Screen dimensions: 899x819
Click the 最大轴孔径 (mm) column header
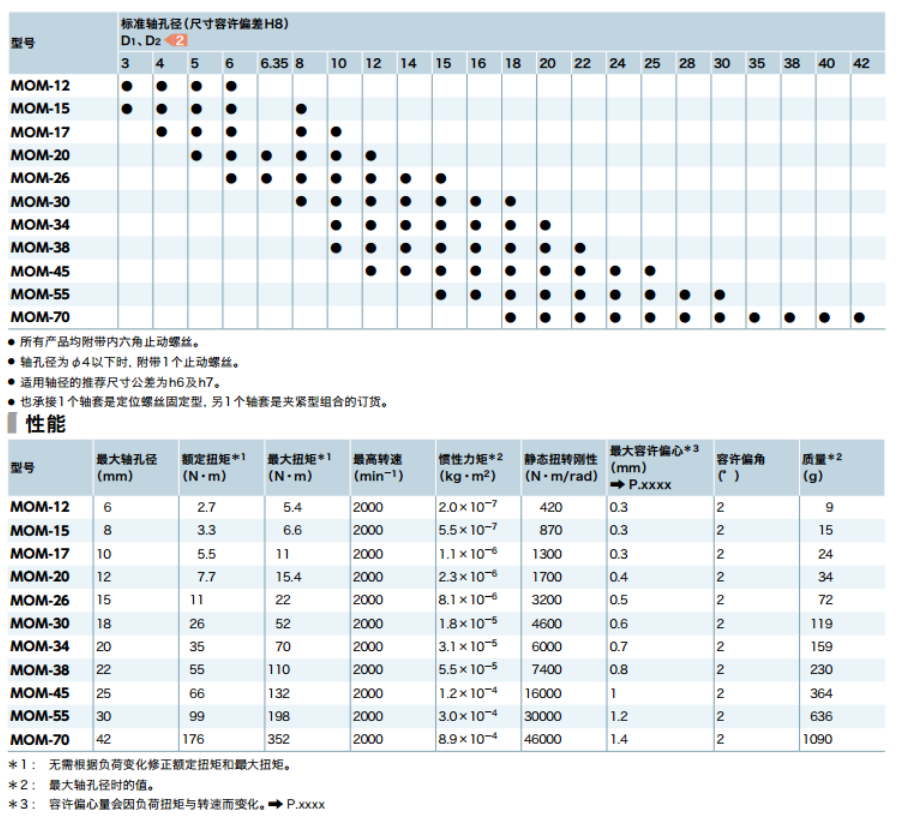pos(126,467)
